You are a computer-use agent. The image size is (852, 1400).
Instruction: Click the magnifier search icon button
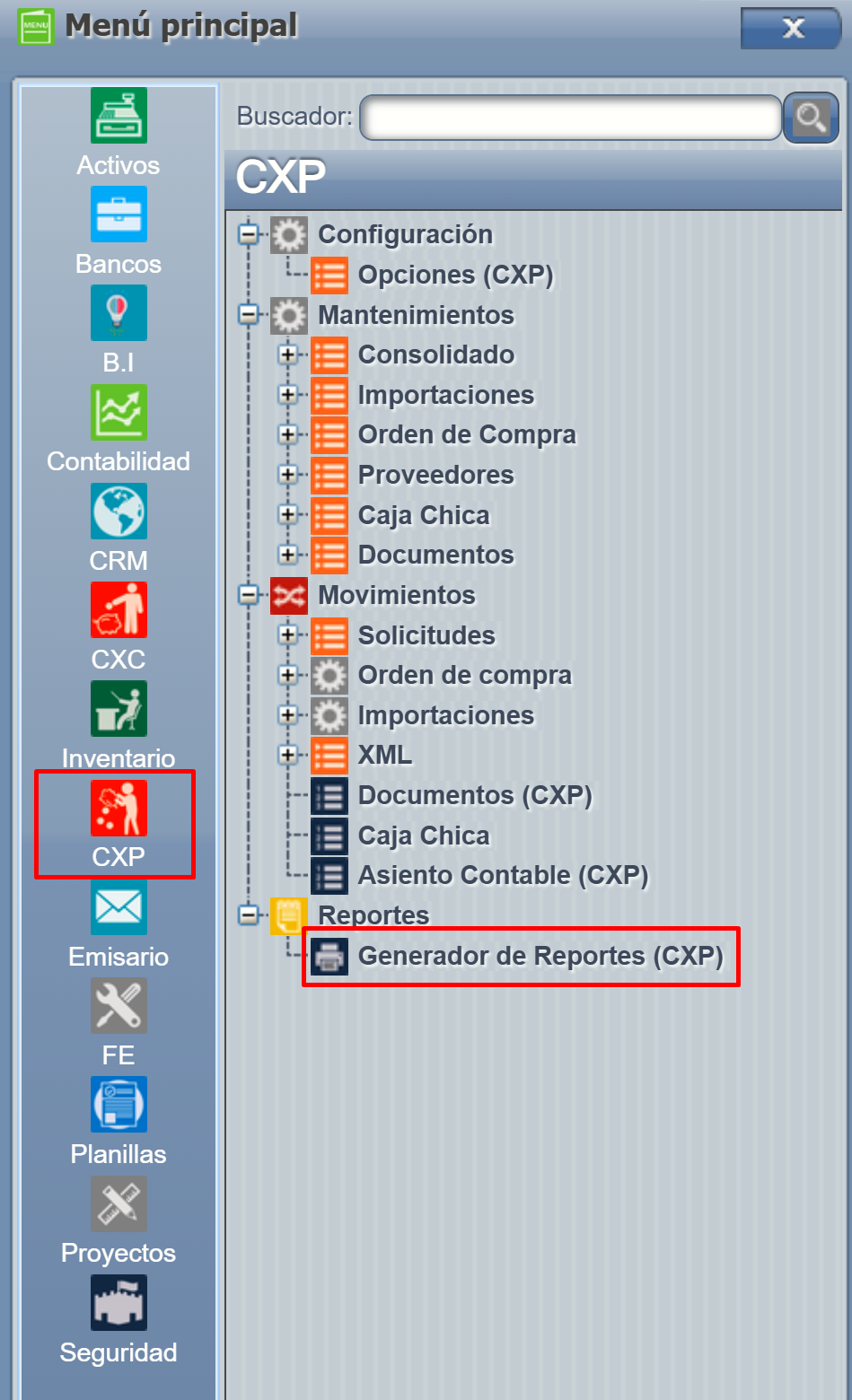pos(811,118)
